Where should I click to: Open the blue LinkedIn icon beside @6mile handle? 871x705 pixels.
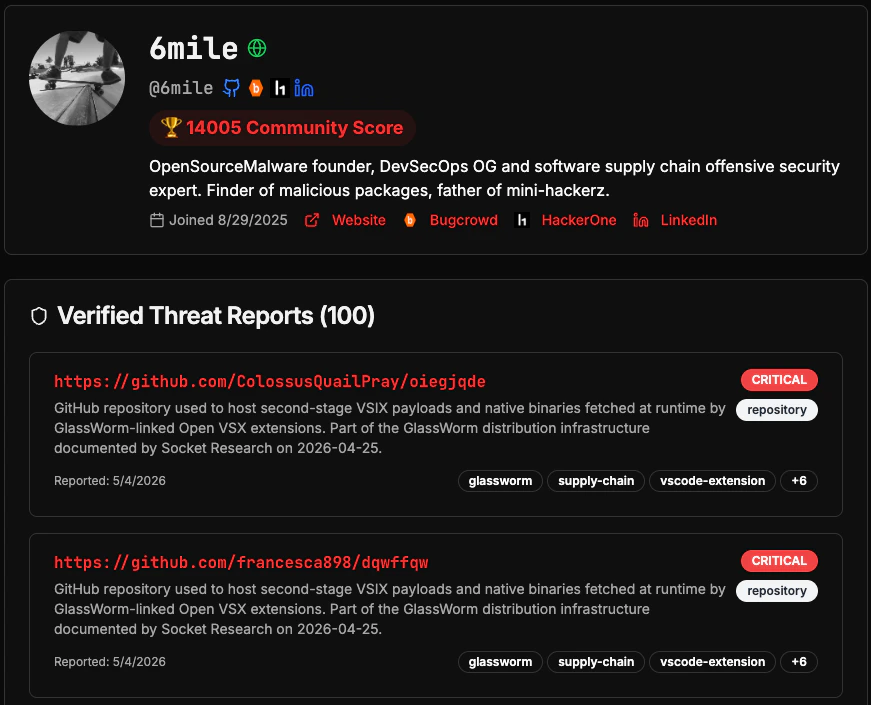click(x=304, y=88)
